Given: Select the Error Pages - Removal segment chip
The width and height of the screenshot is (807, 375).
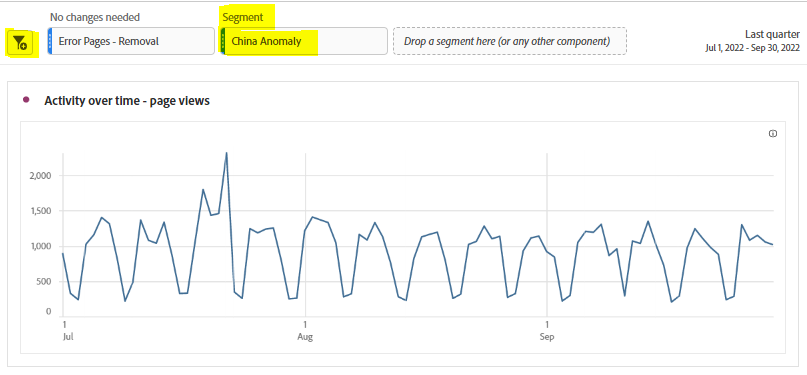Looking at the screenshot, I should [x=131, y=41].
